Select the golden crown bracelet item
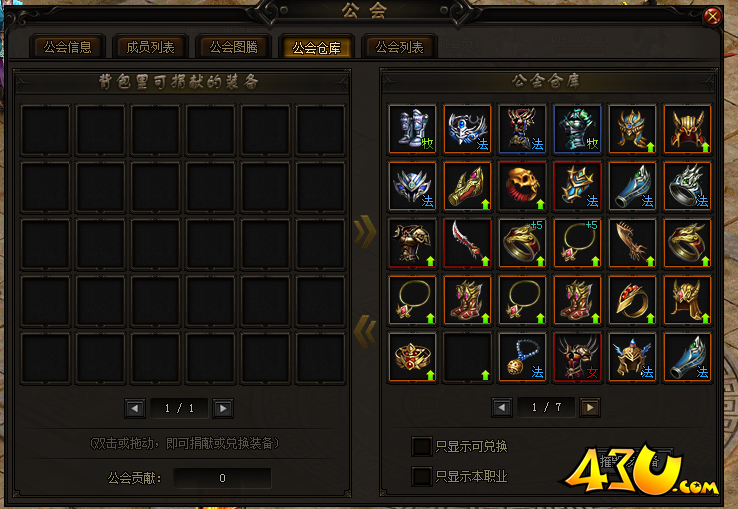Screen dimensions: 738x509 pos(413,357)
